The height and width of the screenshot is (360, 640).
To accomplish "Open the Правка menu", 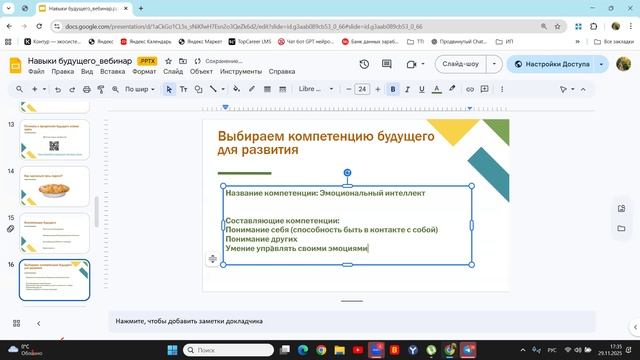I will pos(62,71).
